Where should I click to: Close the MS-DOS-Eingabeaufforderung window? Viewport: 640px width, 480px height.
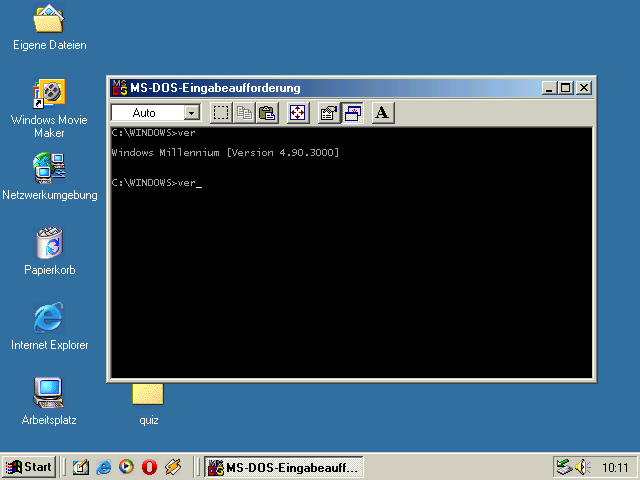point(584,88)
